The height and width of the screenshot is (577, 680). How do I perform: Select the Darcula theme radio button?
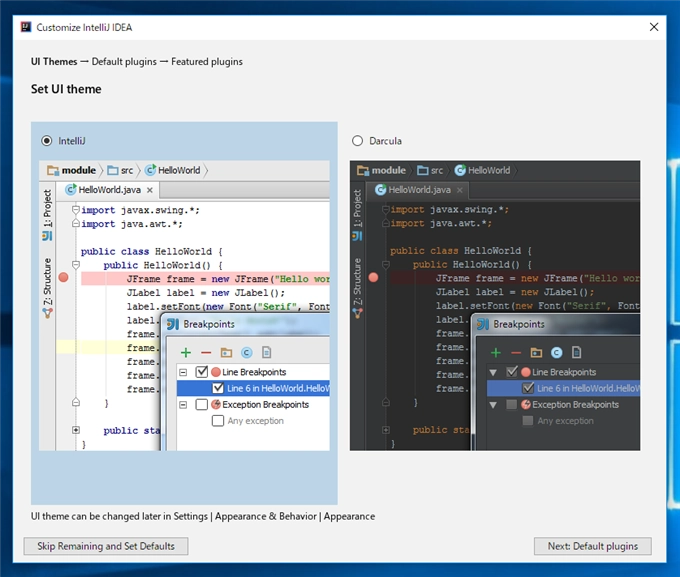pos(357,141)
